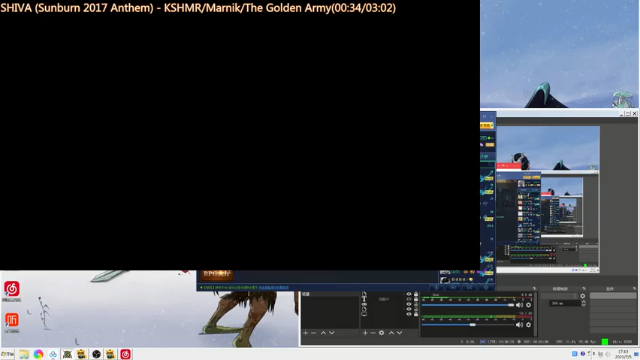The height and width of the screenshot is (360, 640).
Task: Open source properties gear in Sources panel
Action: (381, 333)
